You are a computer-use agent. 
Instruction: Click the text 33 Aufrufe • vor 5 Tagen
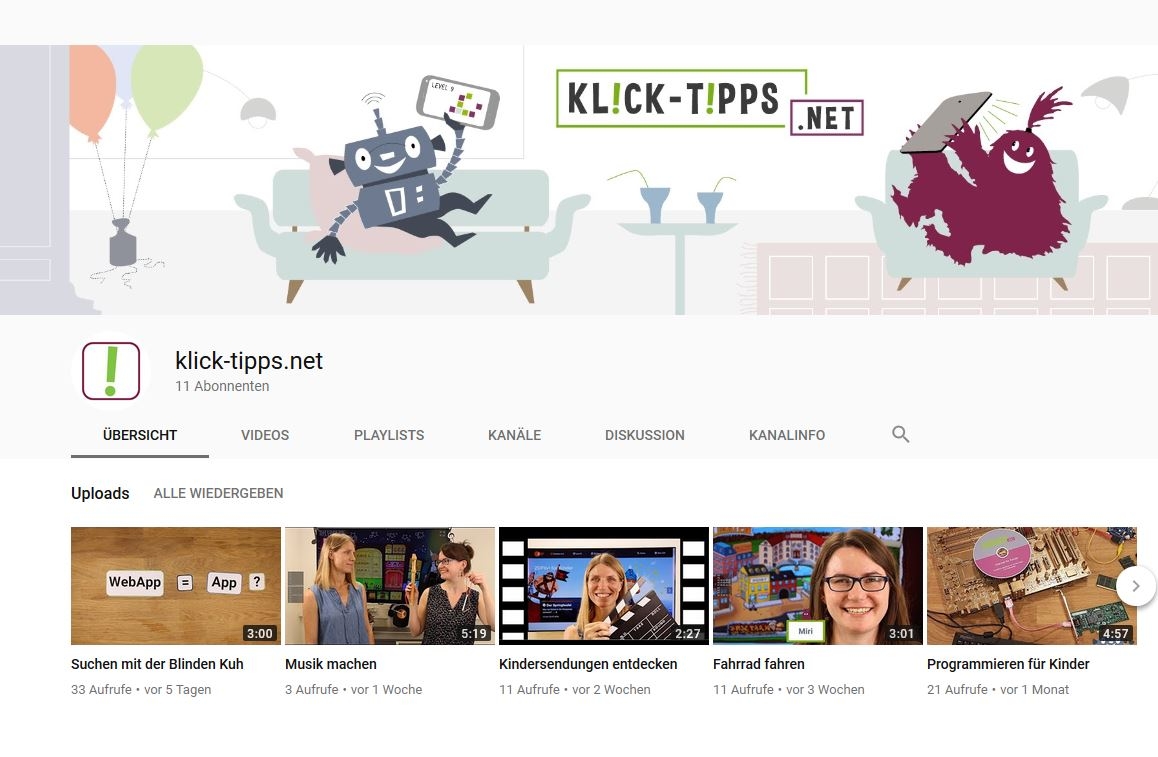pyautogui.click(x=141, y=689)
